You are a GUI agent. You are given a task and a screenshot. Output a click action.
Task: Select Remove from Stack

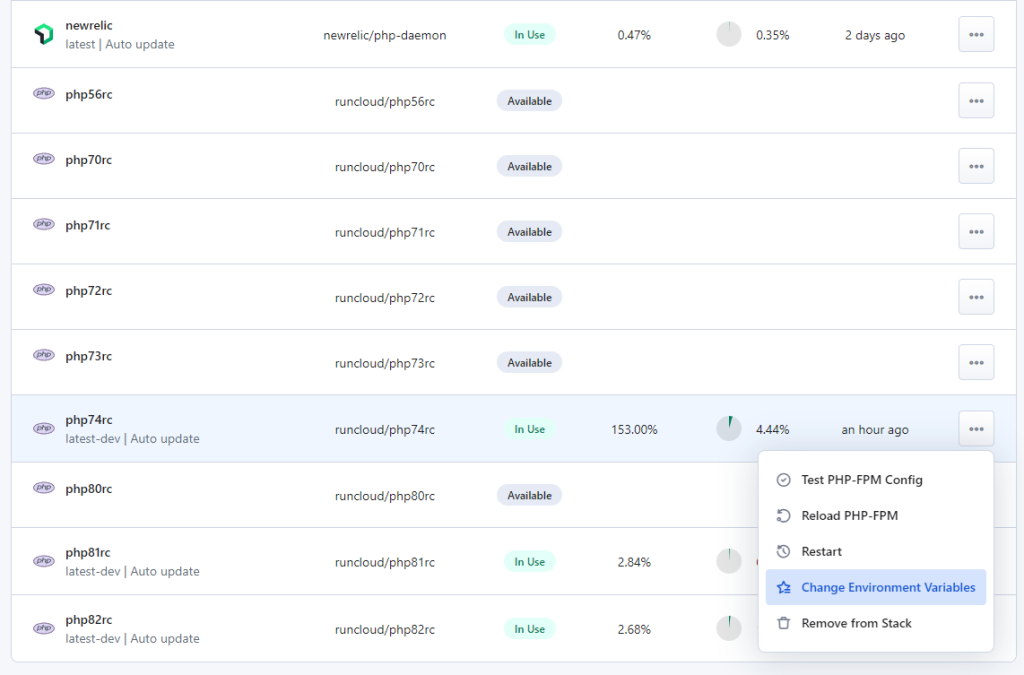[x=876, y=623]
